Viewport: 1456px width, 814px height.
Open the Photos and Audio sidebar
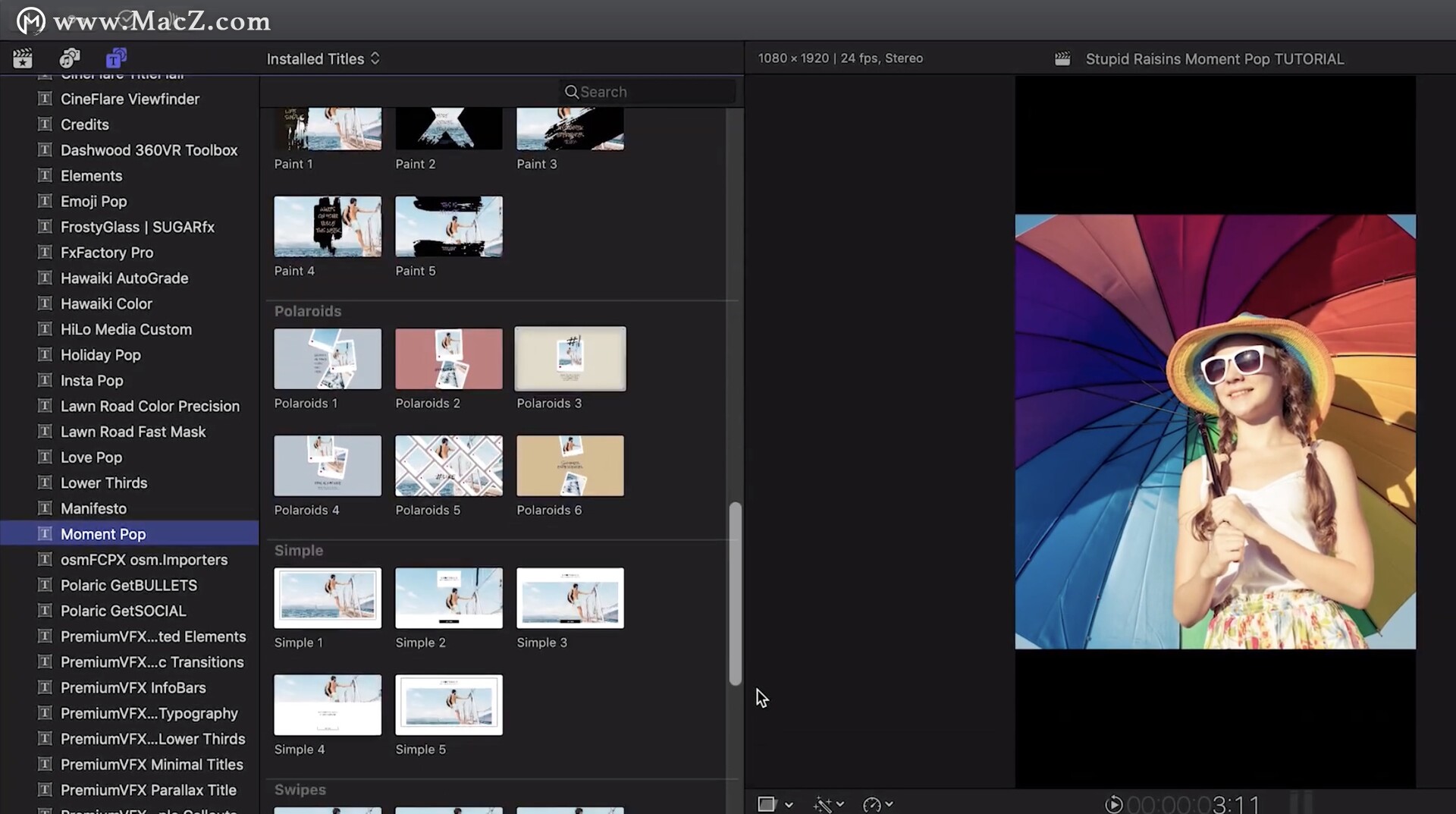[70, 58]
